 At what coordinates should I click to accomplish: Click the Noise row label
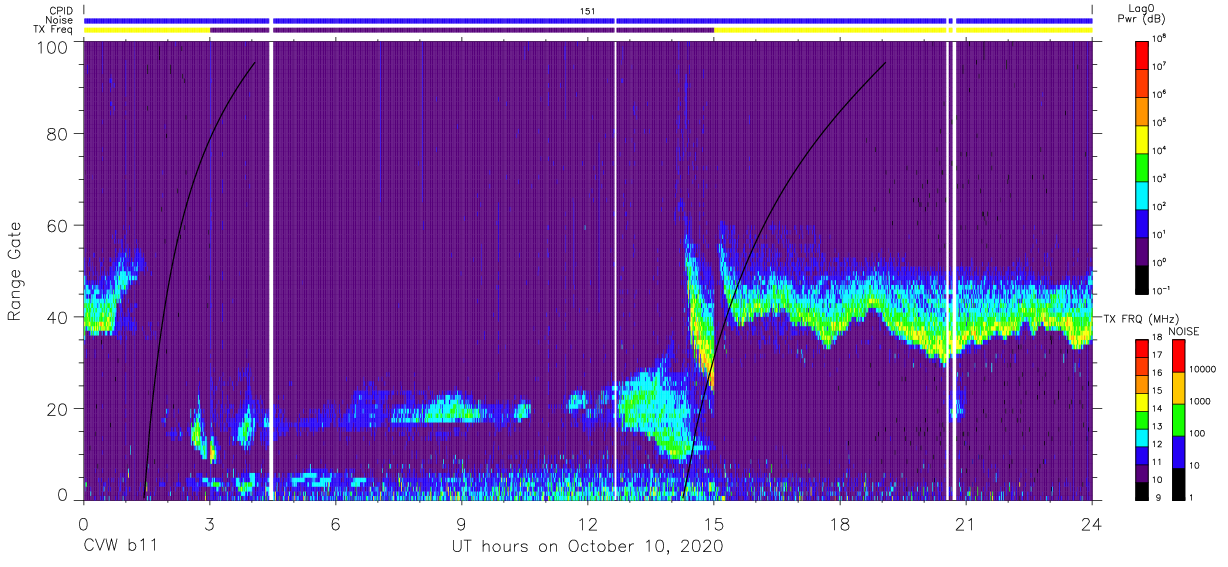pos(59,20)
